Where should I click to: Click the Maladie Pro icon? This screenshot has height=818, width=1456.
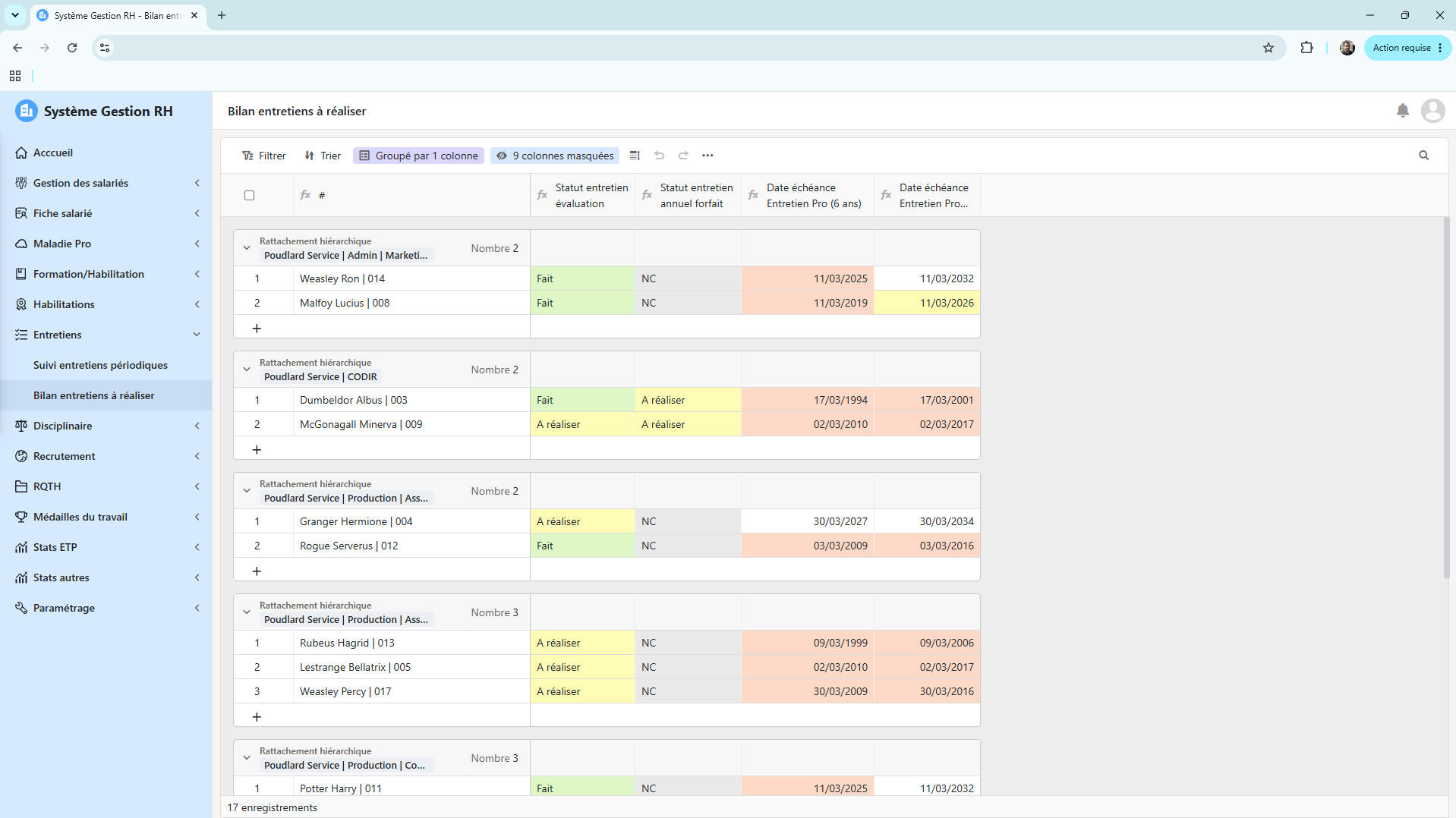pyautogui.click(x=21, y=244)
